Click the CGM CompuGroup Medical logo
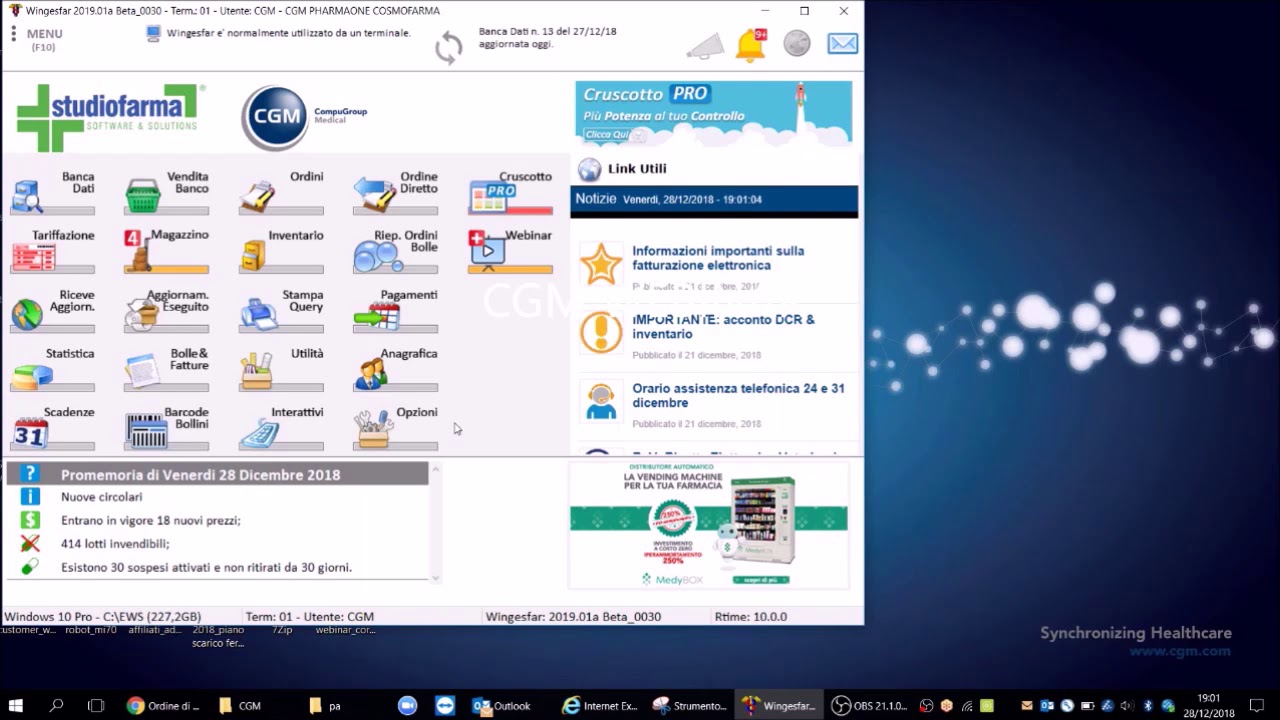 pos(304,117)
